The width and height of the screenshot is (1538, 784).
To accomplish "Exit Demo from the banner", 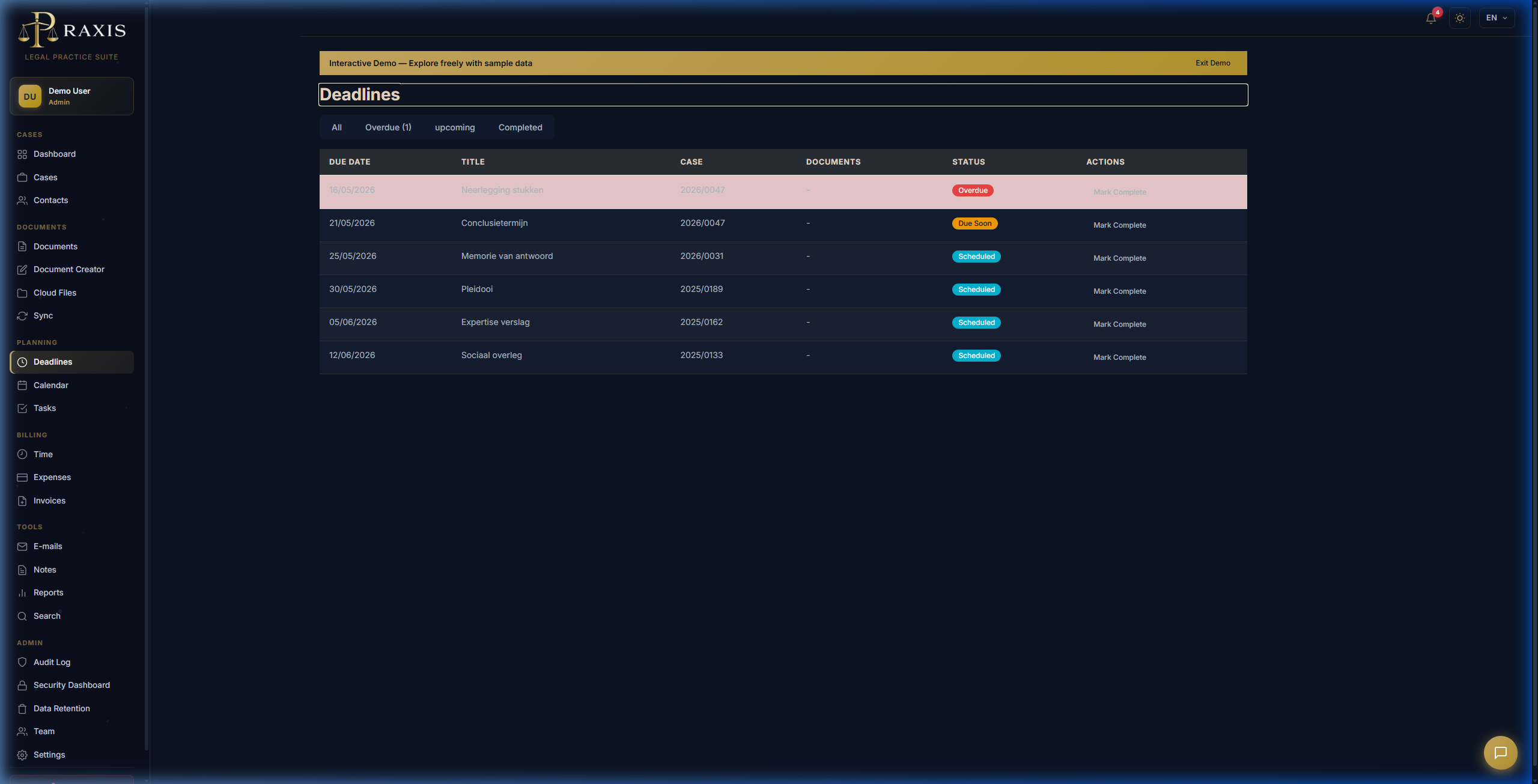I will pos(1212,63).
